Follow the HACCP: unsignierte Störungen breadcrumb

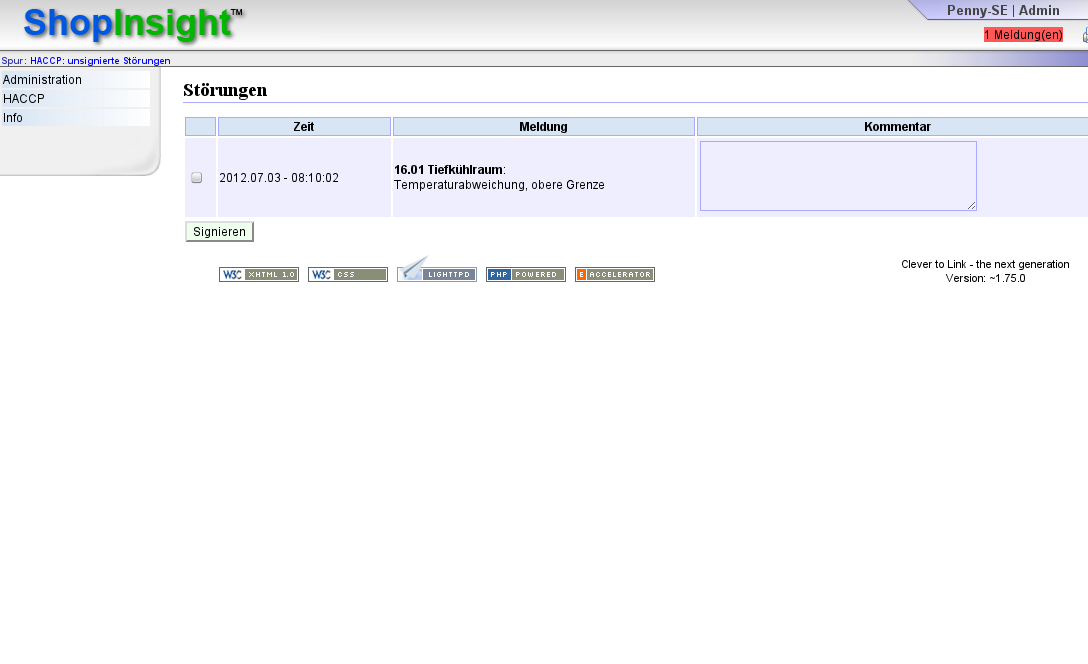pos(100,60)
